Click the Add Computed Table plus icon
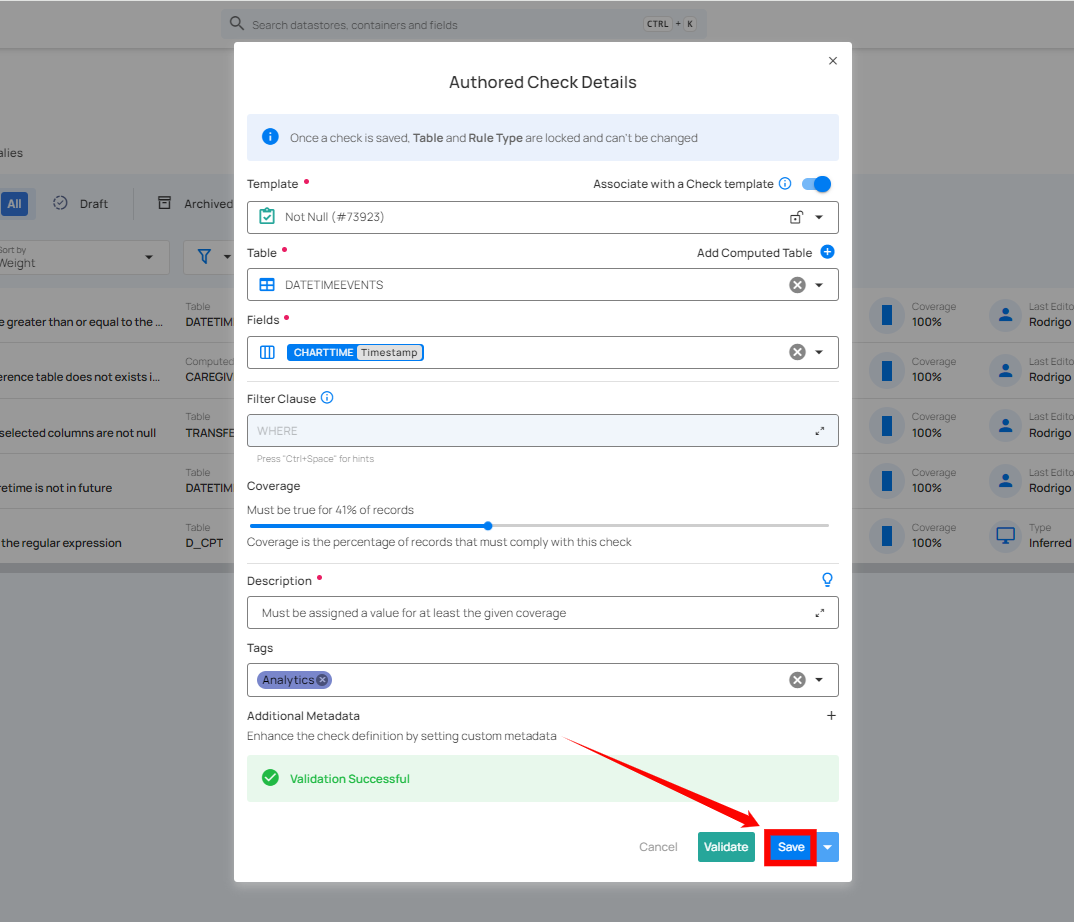1074x922 pixels. pyautogui.click(x=827, y=252)
